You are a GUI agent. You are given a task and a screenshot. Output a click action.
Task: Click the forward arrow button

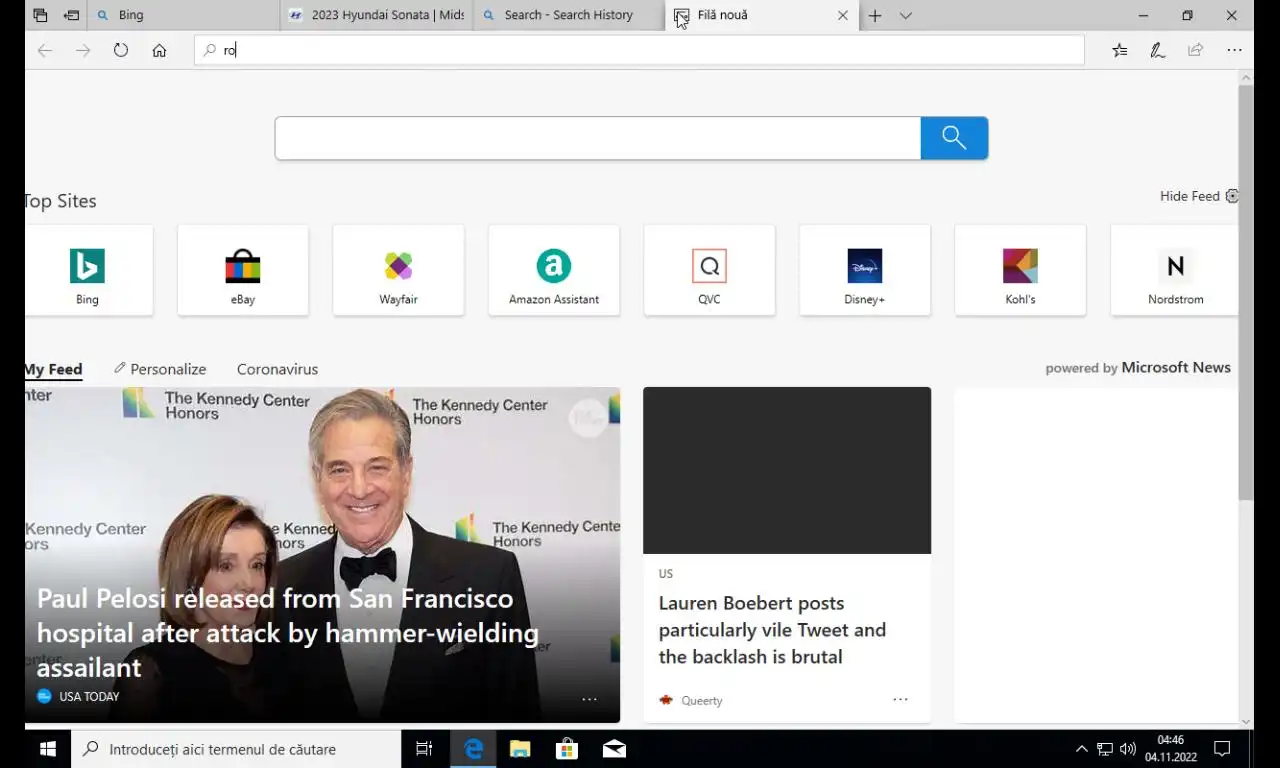(83, 50)
